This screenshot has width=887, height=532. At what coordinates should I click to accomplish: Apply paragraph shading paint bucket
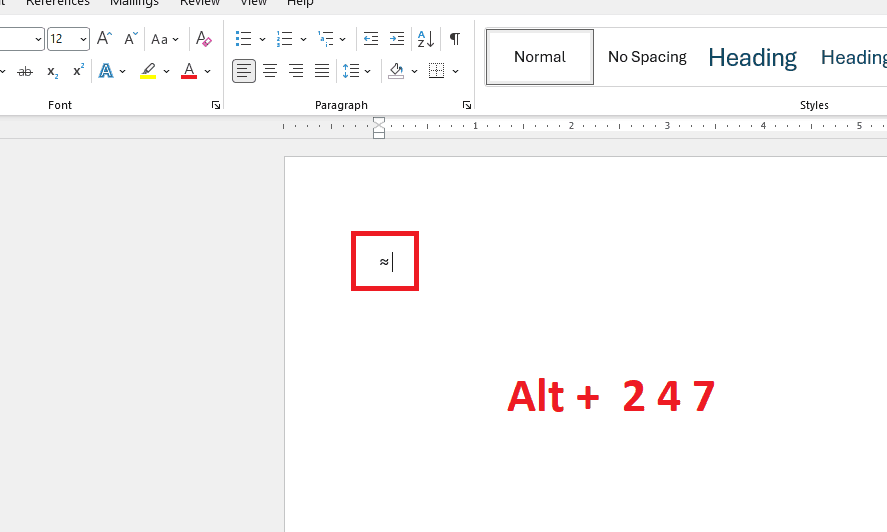tap(396, 71)
